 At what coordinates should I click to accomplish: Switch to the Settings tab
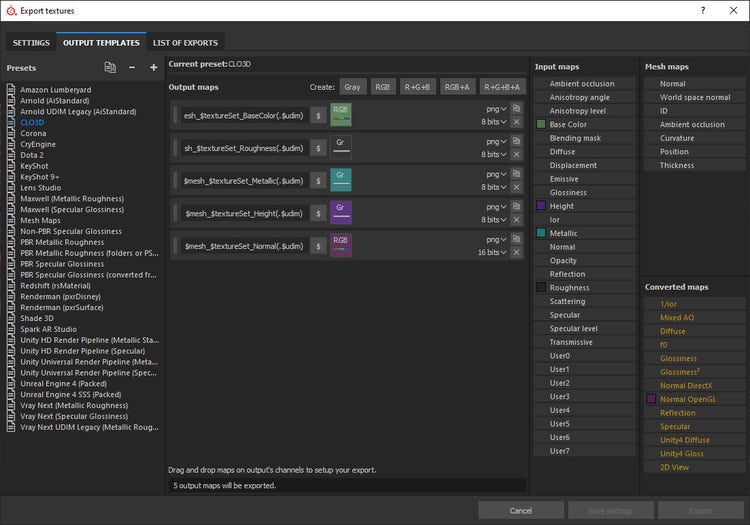(x=31, y=43)
